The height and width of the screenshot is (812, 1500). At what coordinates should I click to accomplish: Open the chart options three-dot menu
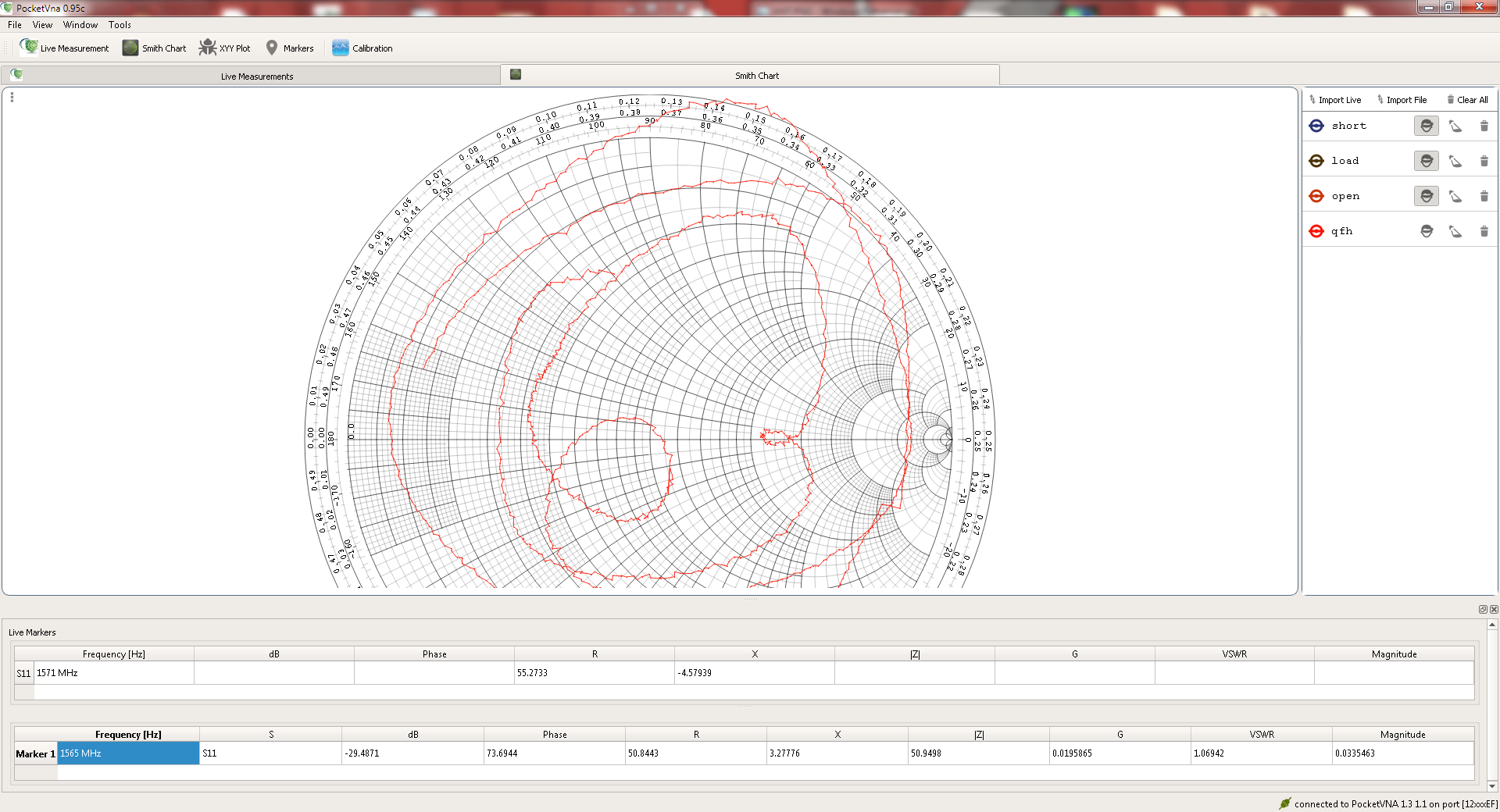(x=12, y=97)
